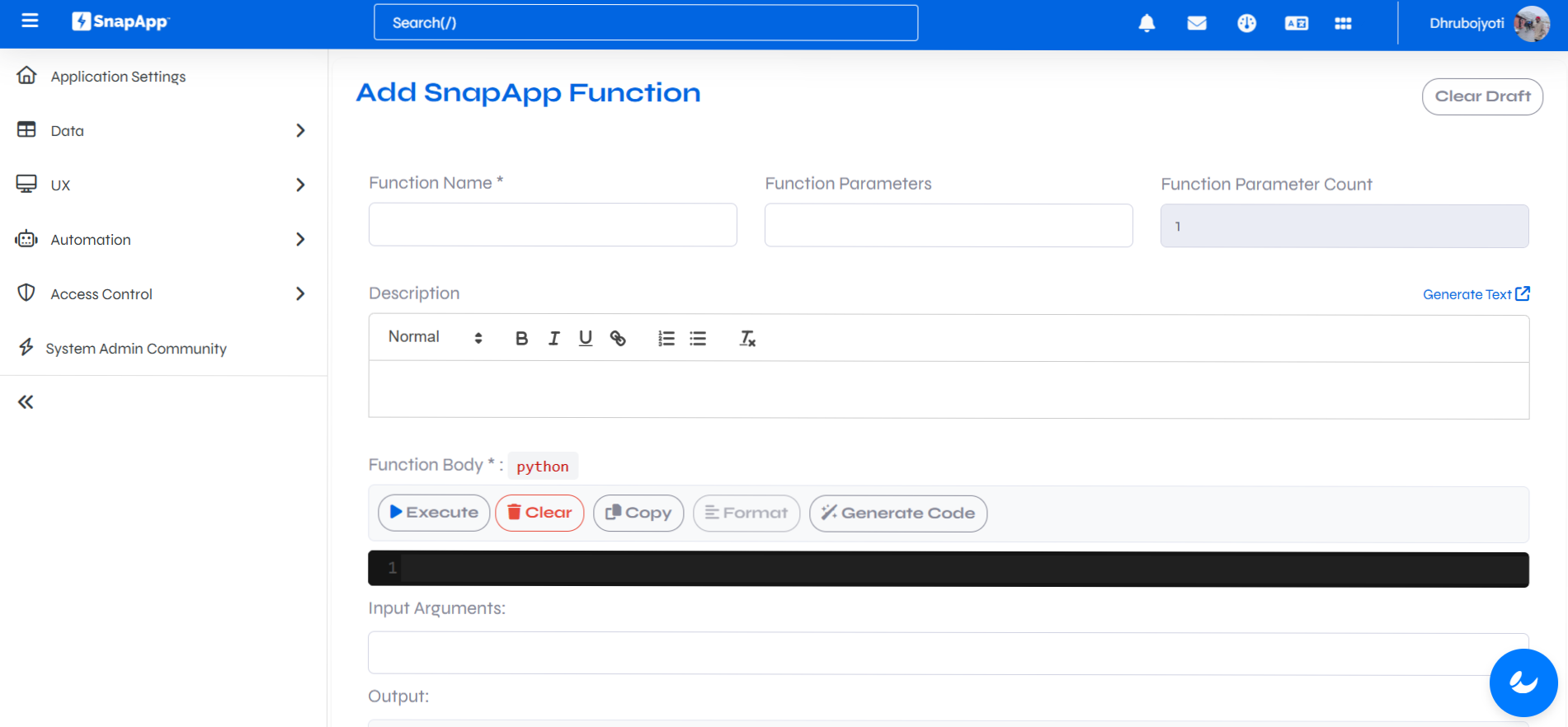1568x727 pixels.
Task: Open the hamburger menu icon
Action: click(x=30, y=21)
